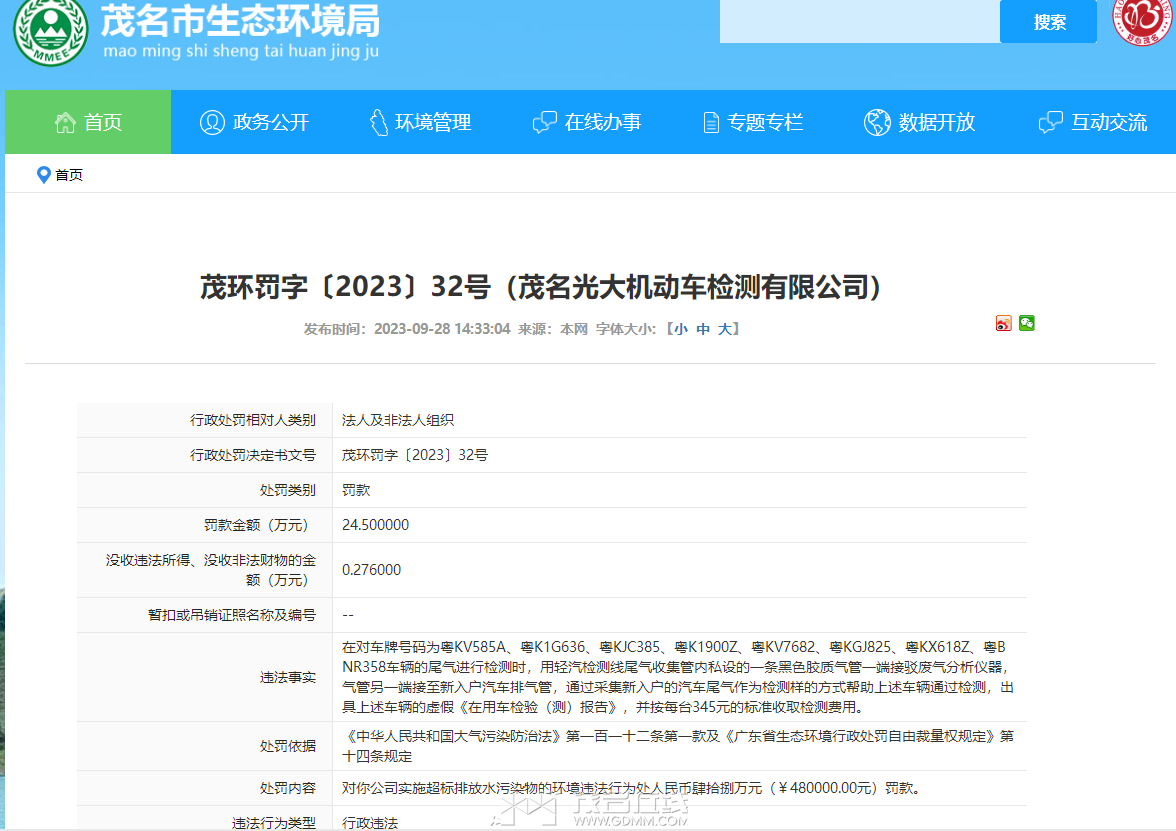Open the 在线办事 menu item
The height and width of the screenshot is (831, 1176).
point(588,122)
